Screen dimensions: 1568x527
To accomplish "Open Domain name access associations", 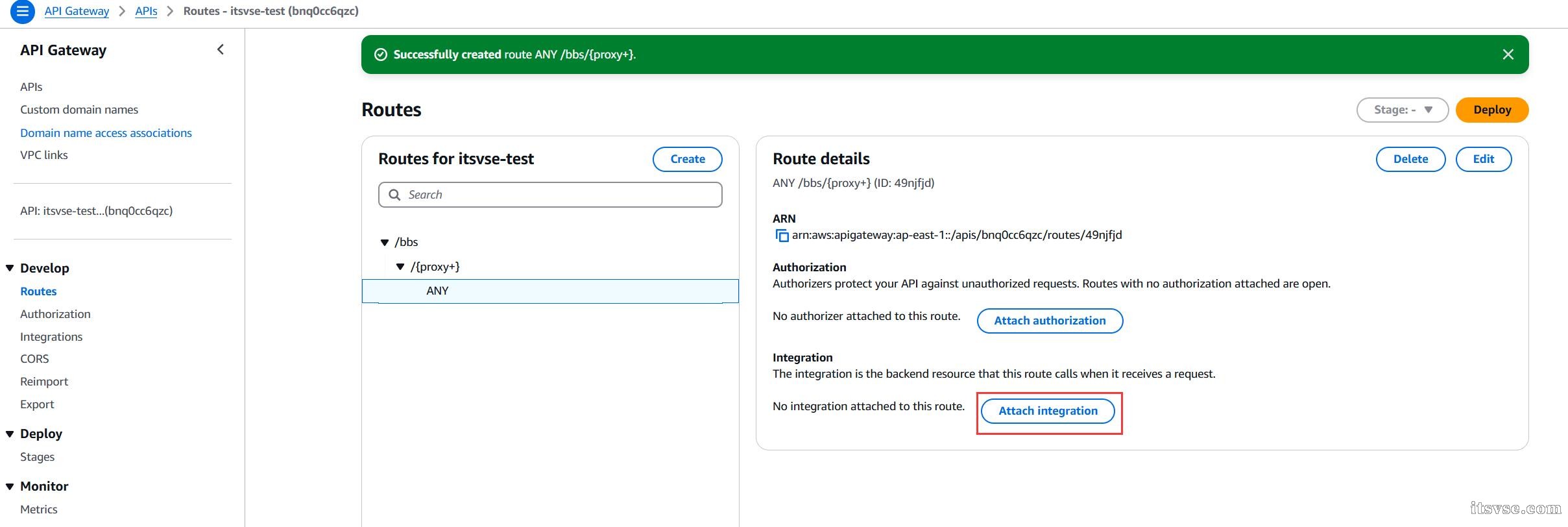I will 106,133.
